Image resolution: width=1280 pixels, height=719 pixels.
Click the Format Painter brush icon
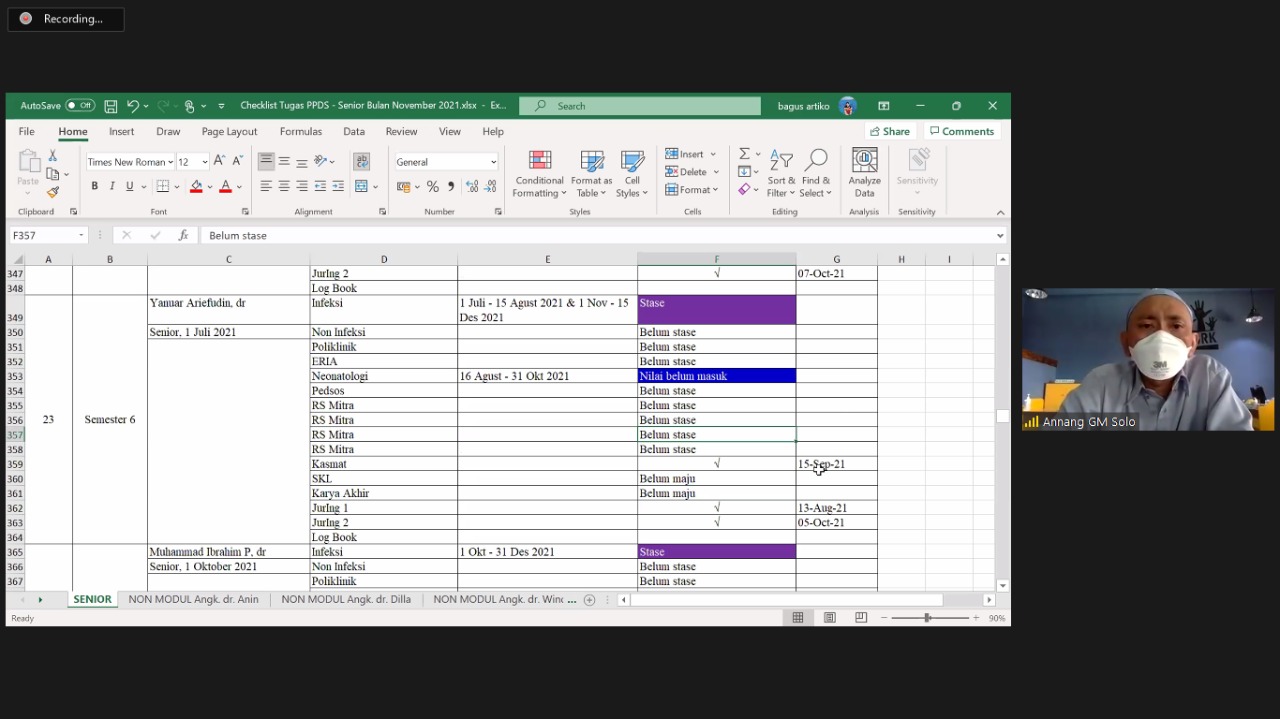click(53, 192)
